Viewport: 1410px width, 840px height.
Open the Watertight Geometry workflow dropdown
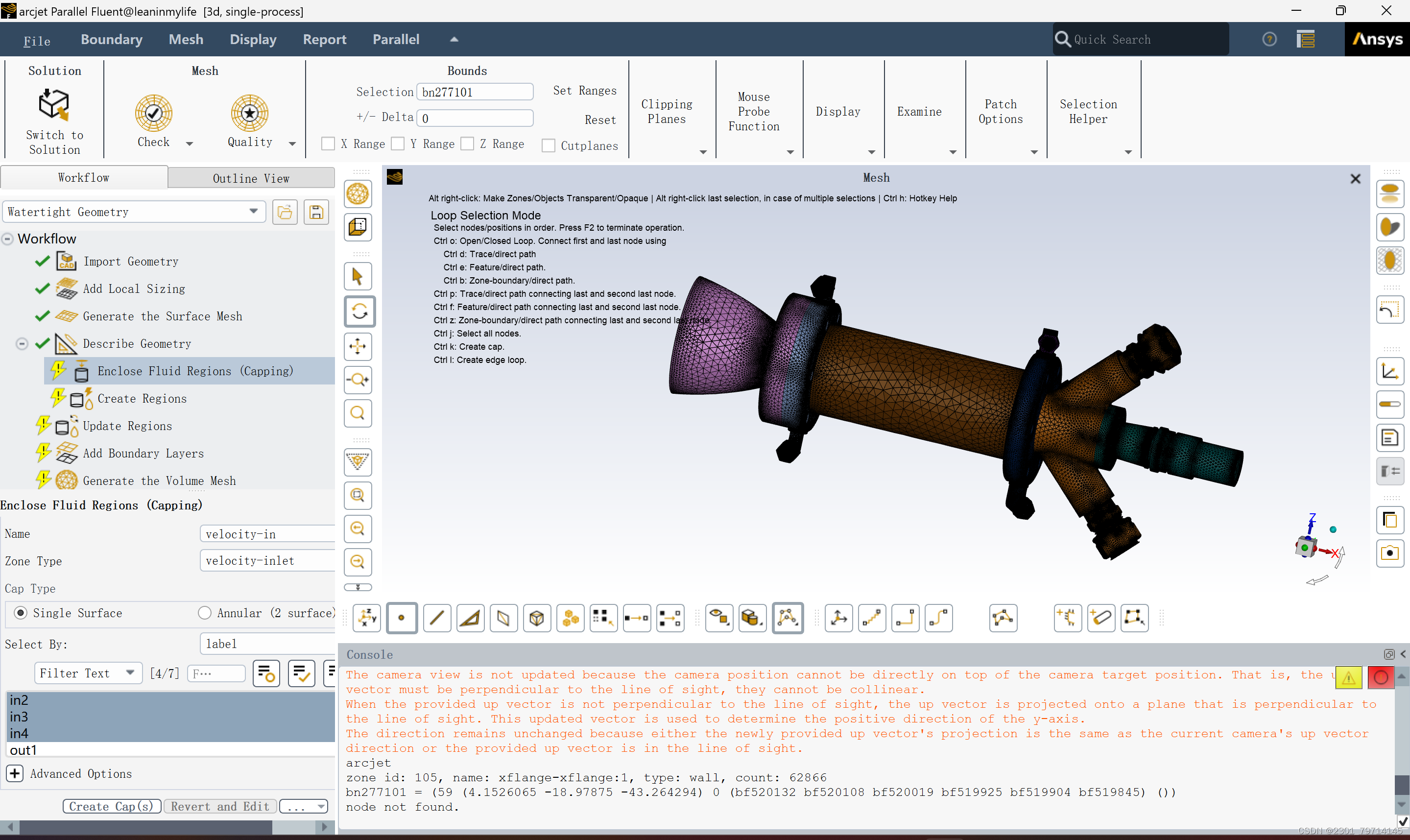(254, 212)
